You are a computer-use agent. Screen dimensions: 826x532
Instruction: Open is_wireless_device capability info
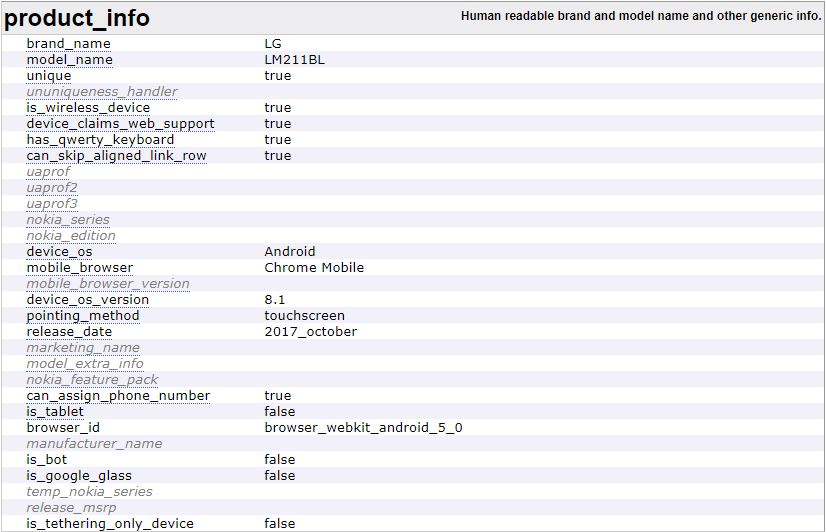tap(88, 108)
